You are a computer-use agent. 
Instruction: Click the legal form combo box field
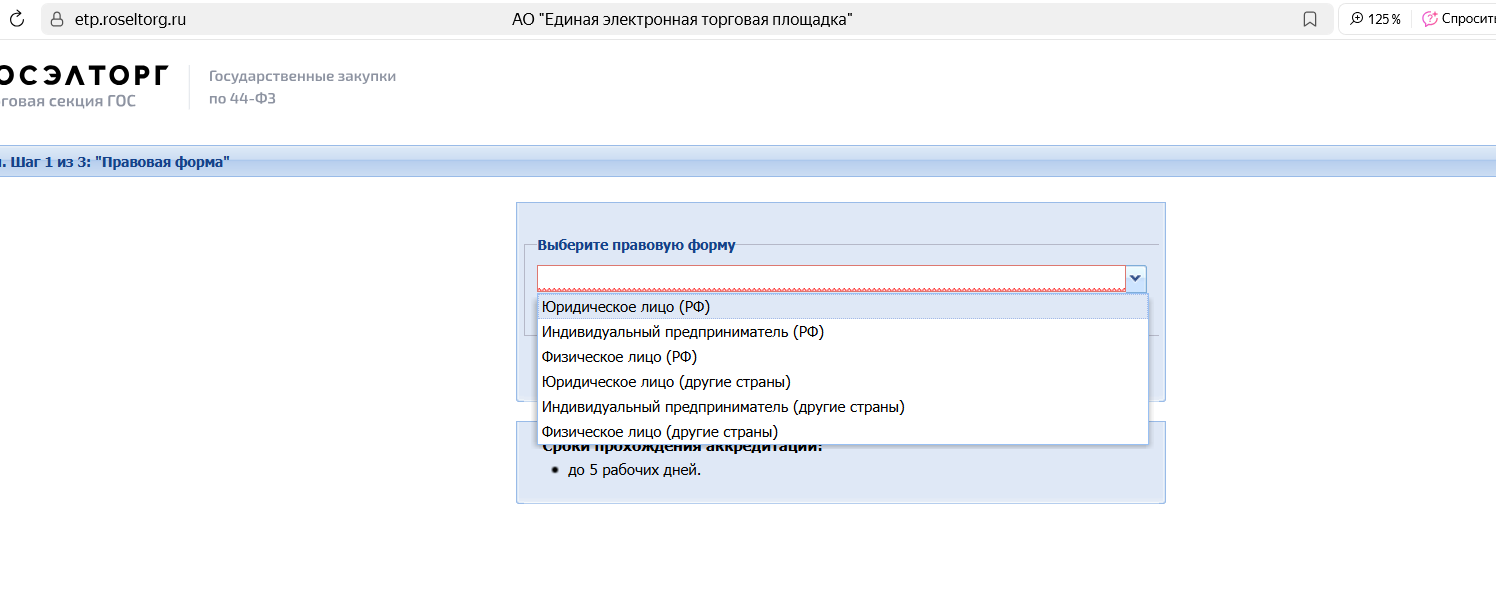click(x=830, y=278)
